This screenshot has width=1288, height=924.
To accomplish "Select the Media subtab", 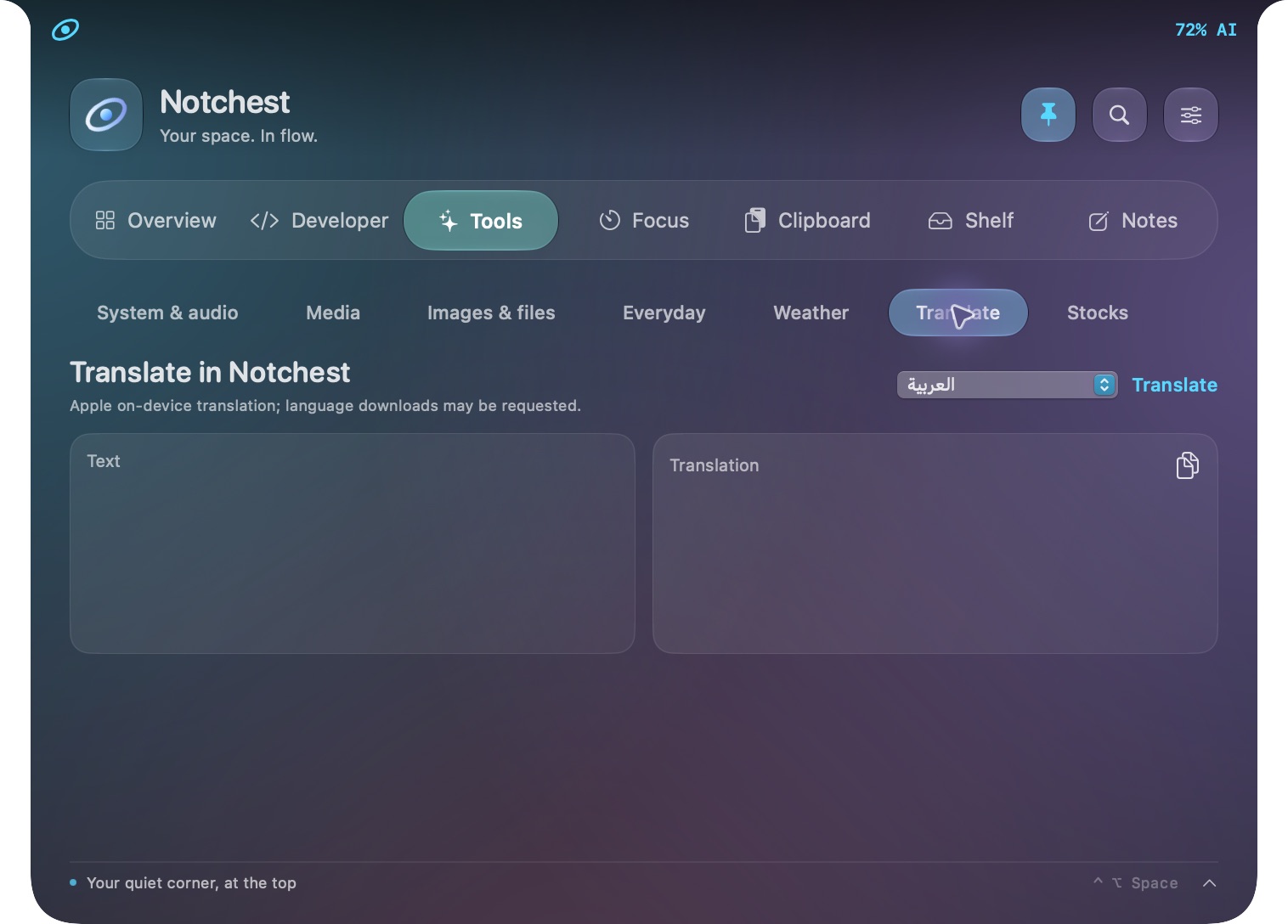I will (x=333, y=313).
